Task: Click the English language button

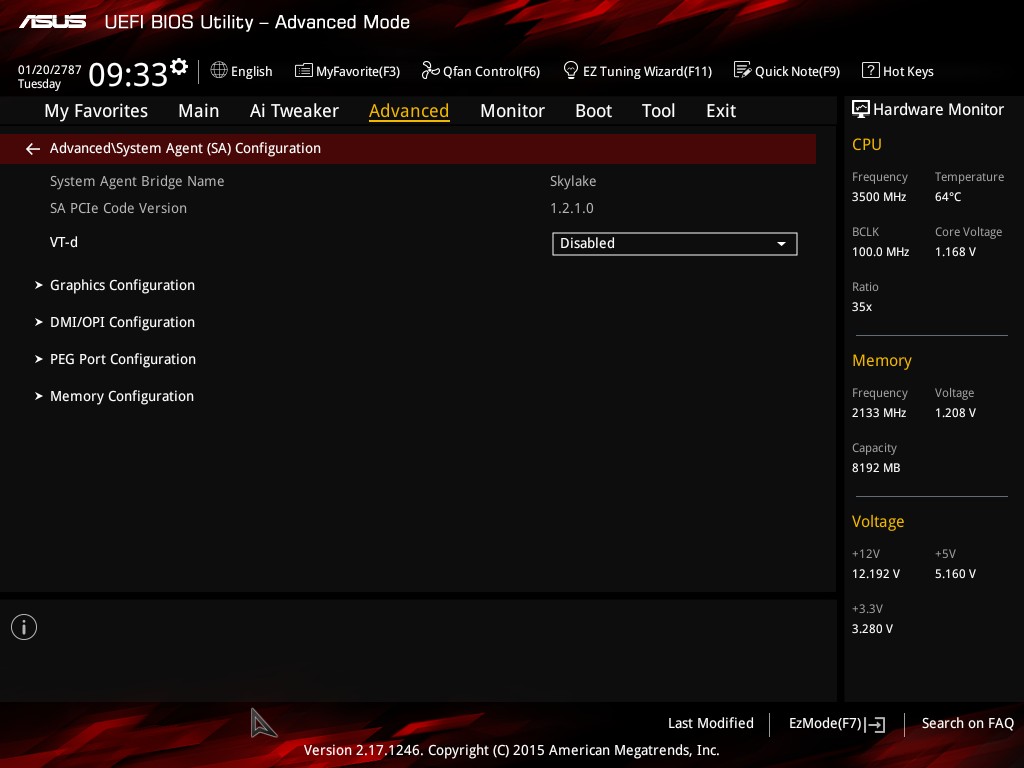Action: (251, 71)
